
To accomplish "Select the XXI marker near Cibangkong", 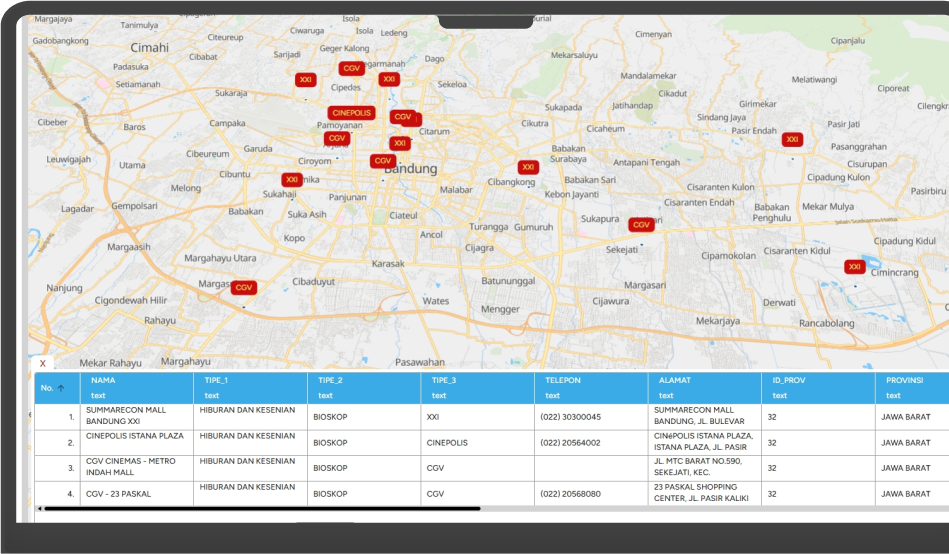I will pyautogui.click(x=528, y=167).
